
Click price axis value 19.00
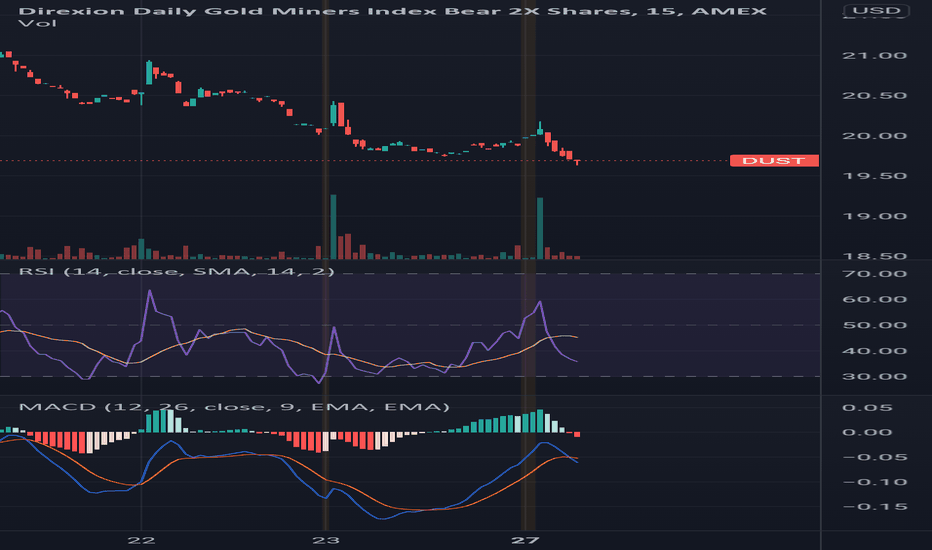click(x=874, y=216)
